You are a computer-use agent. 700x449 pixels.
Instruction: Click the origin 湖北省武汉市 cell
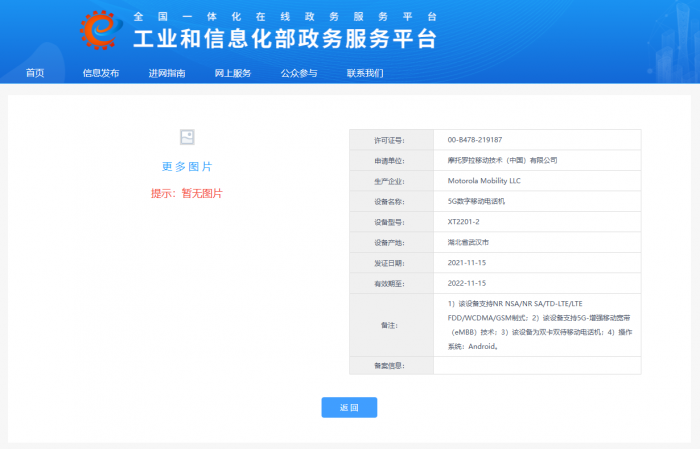[469, 242]
